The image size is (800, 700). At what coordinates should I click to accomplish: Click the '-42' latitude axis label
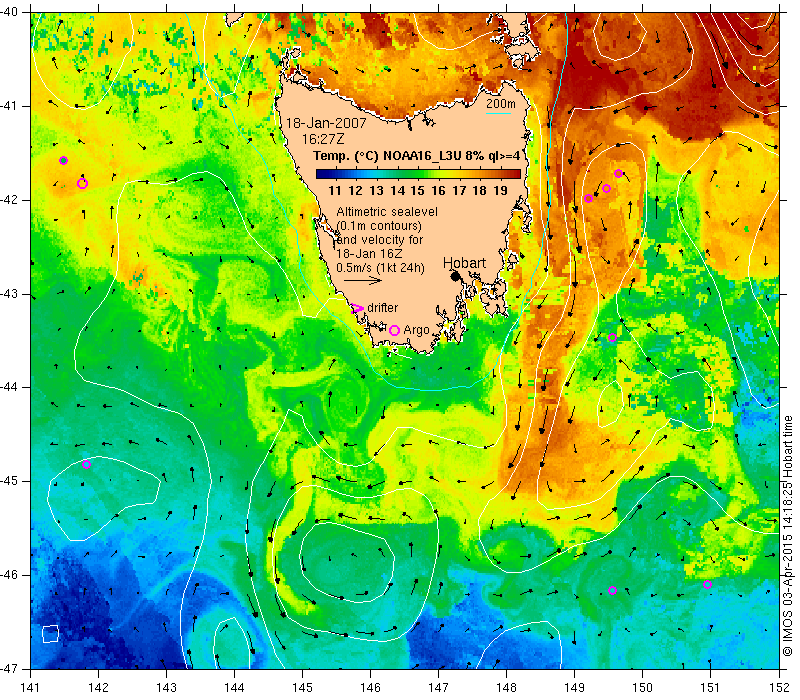(x=9, y=200)
